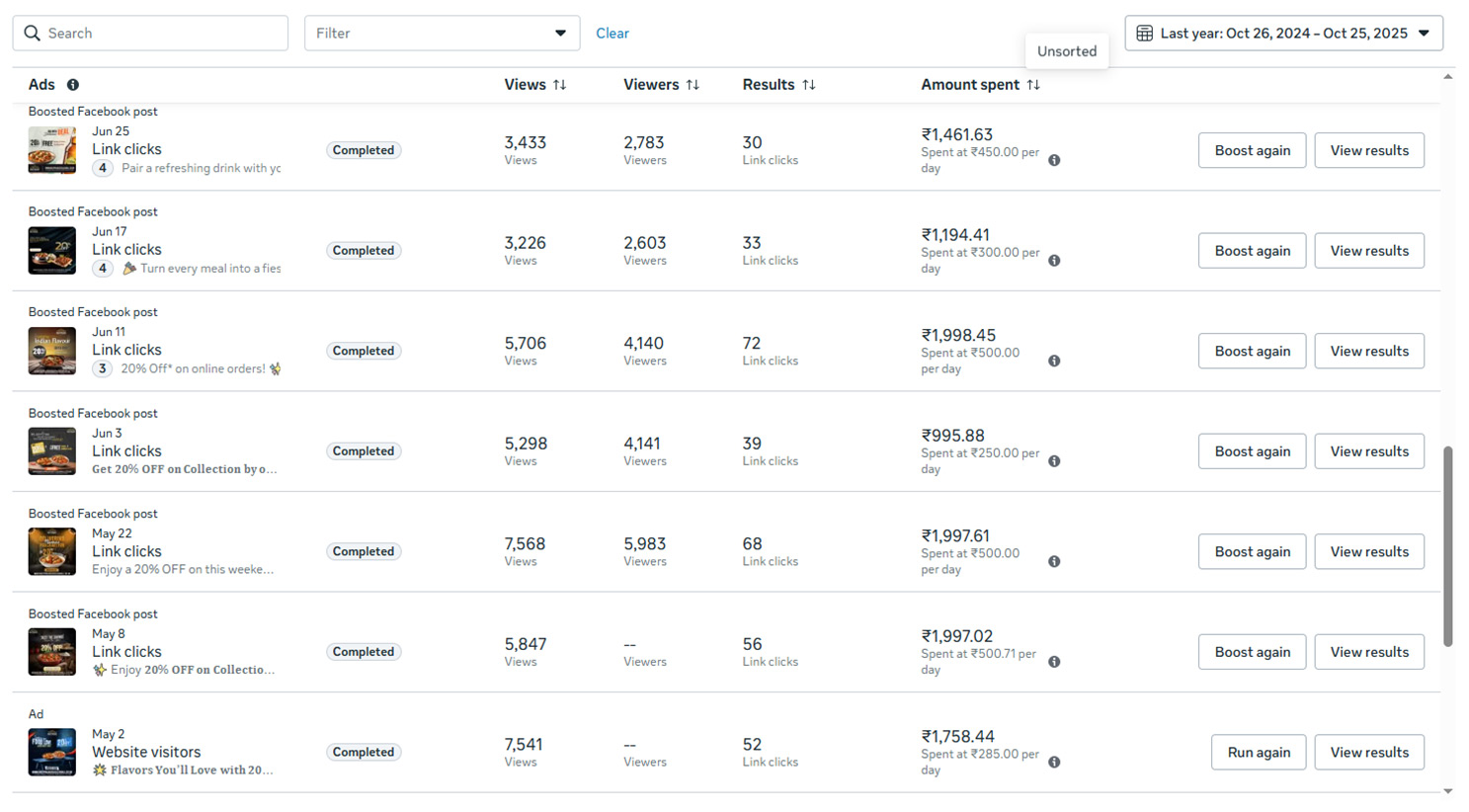Open info icon for ₹995.88 amount spent
The image size is (1469, 812).
[x=1054, y=461]
